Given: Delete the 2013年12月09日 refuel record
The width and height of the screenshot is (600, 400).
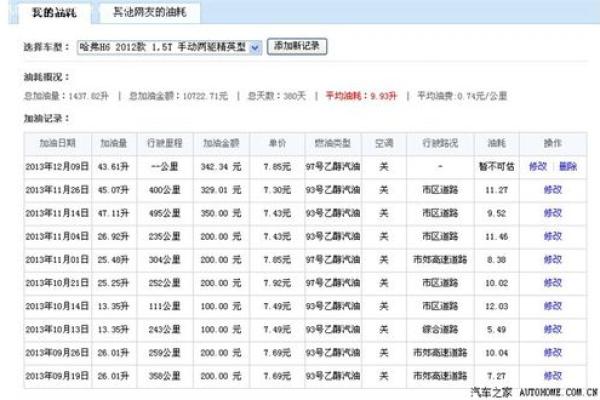Looking at the screenshot, I should [x=567, y=167].
